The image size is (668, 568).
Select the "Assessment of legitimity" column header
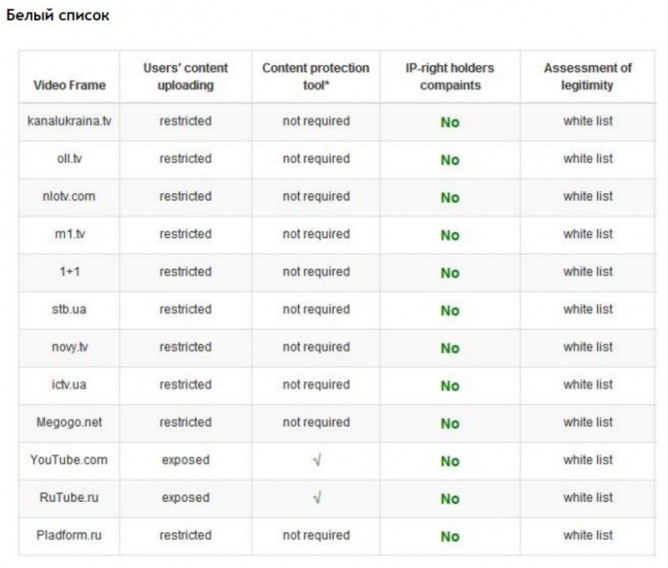point(587,76)
